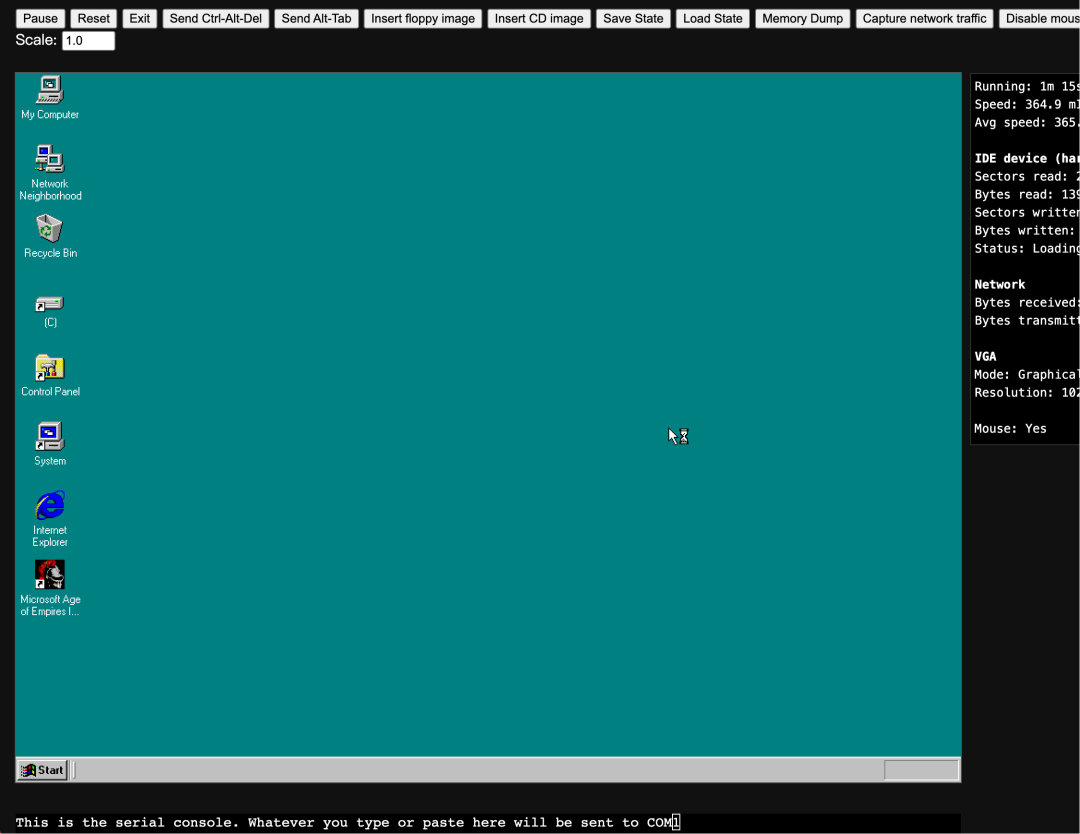Click the 'Network' heading in stats panel
Screen dimensions: 1080x834
pyautogui.click(x=999, y=284)
